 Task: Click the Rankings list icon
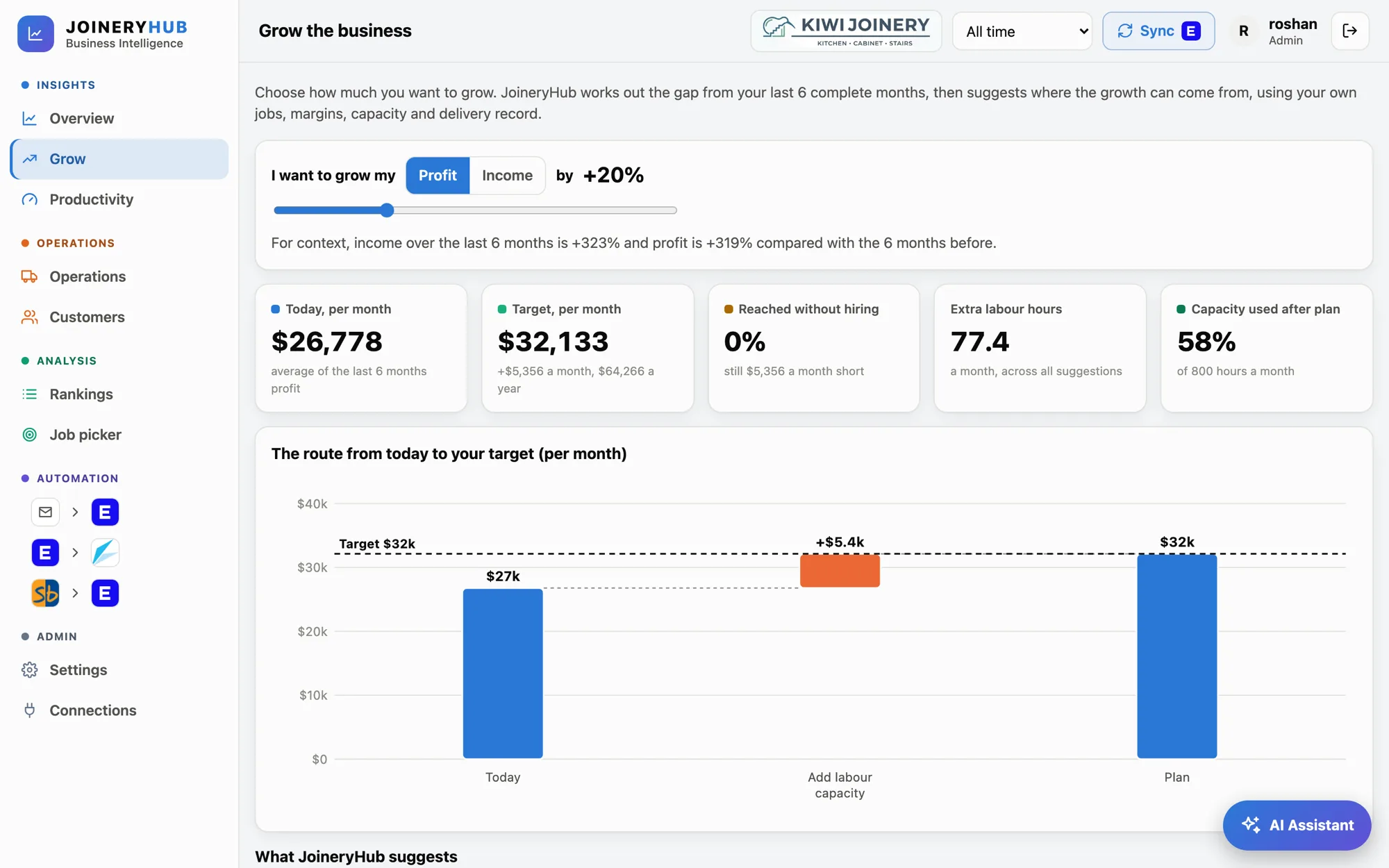(29, 394)
